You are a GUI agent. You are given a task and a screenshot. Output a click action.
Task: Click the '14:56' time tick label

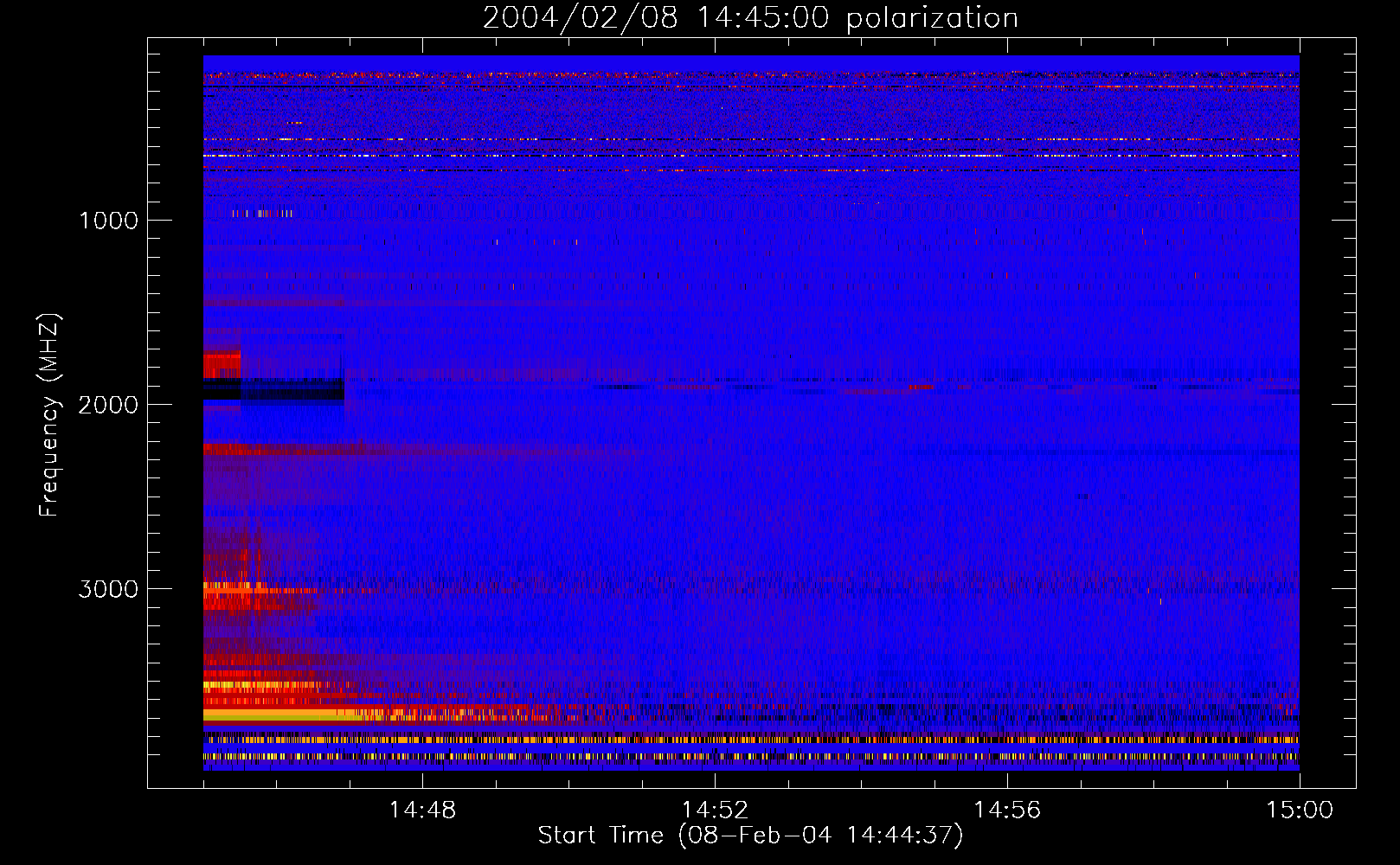tap(1007, 810)
